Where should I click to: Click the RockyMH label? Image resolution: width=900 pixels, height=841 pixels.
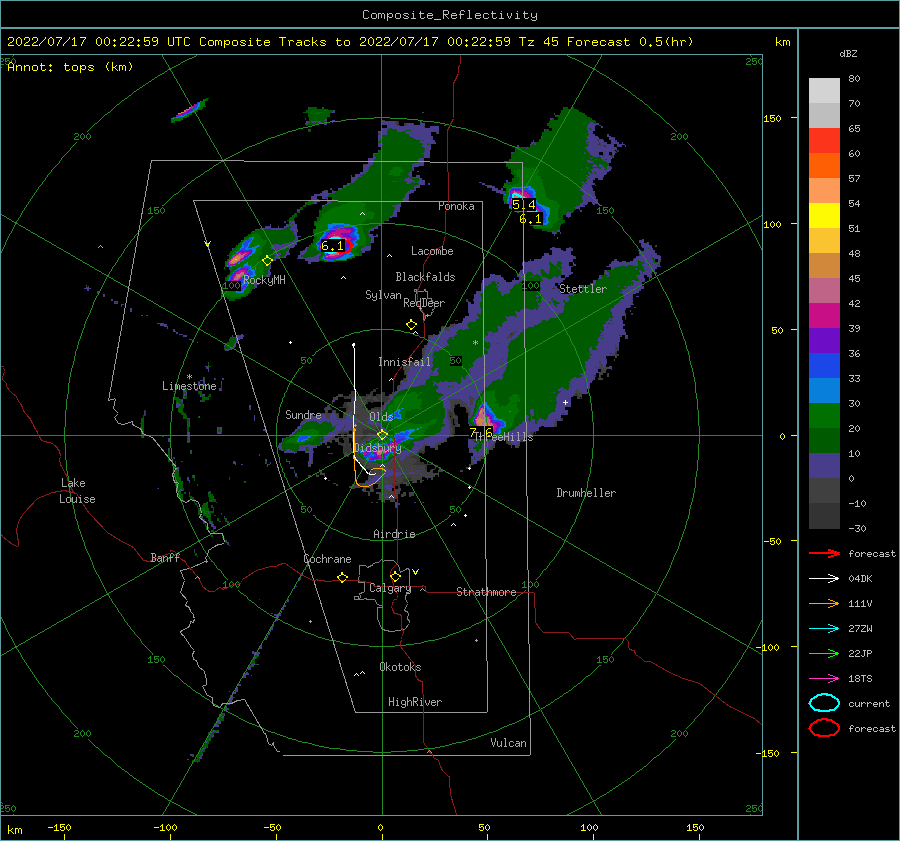point(264,280)
